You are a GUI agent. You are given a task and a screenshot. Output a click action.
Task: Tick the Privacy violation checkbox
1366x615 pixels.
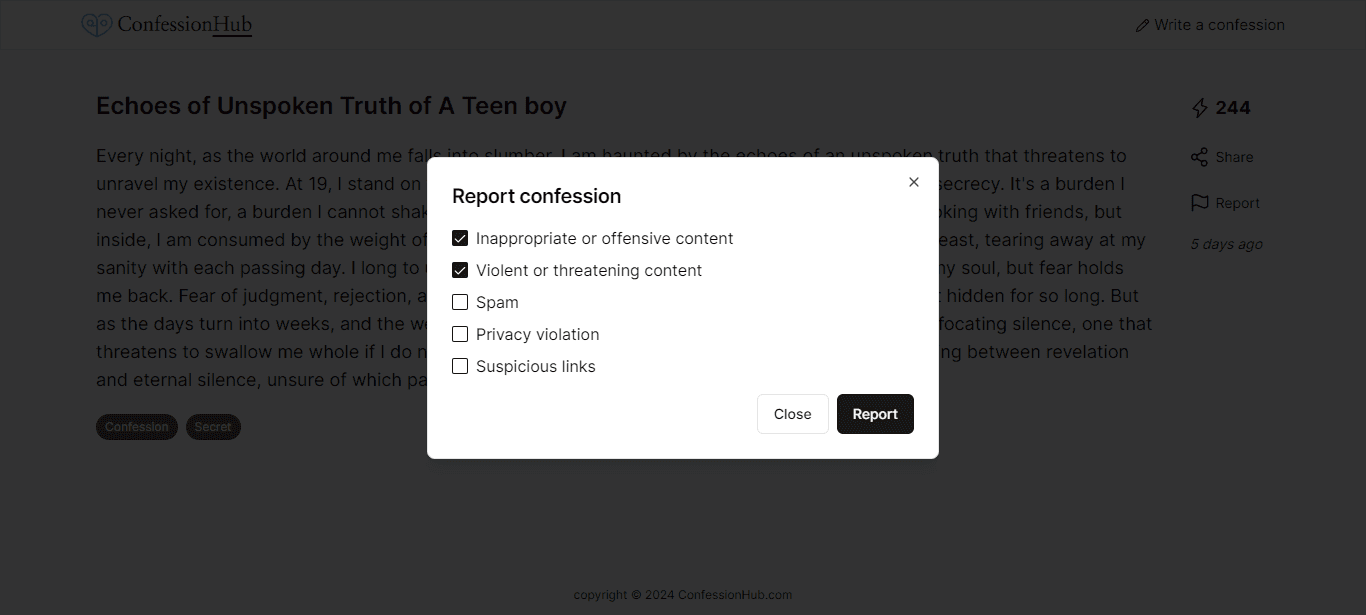pos(460,335)
